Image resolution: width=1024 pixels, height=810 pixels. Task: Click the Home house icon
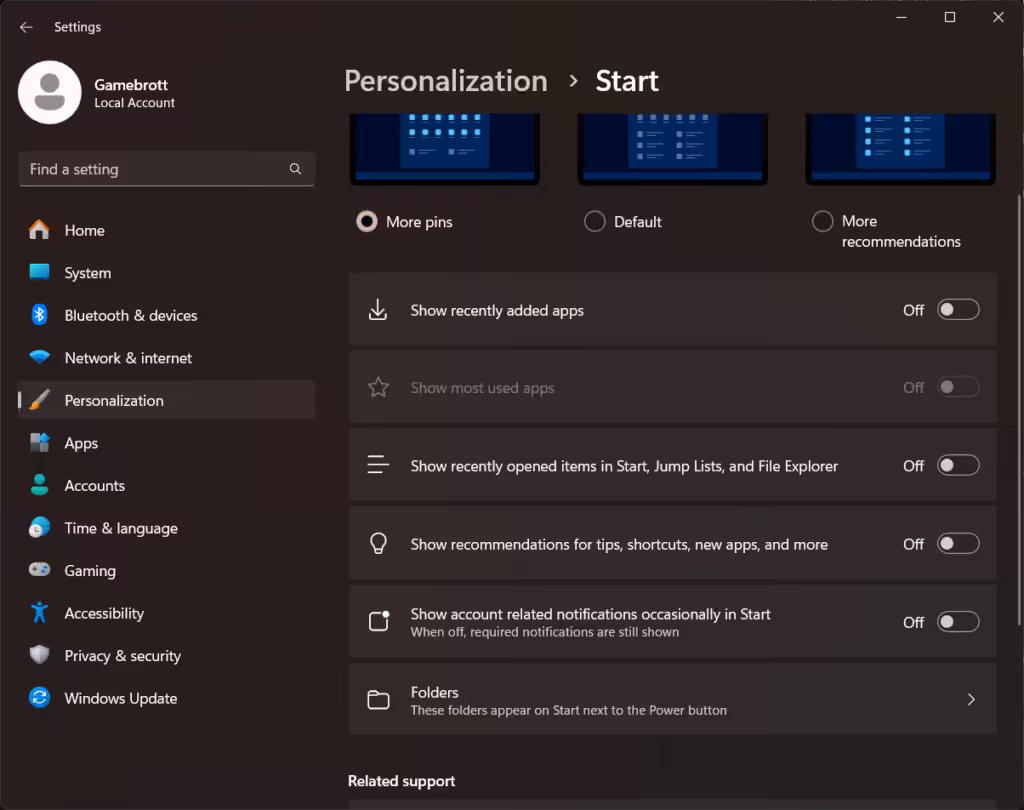[x=39, y=230]
